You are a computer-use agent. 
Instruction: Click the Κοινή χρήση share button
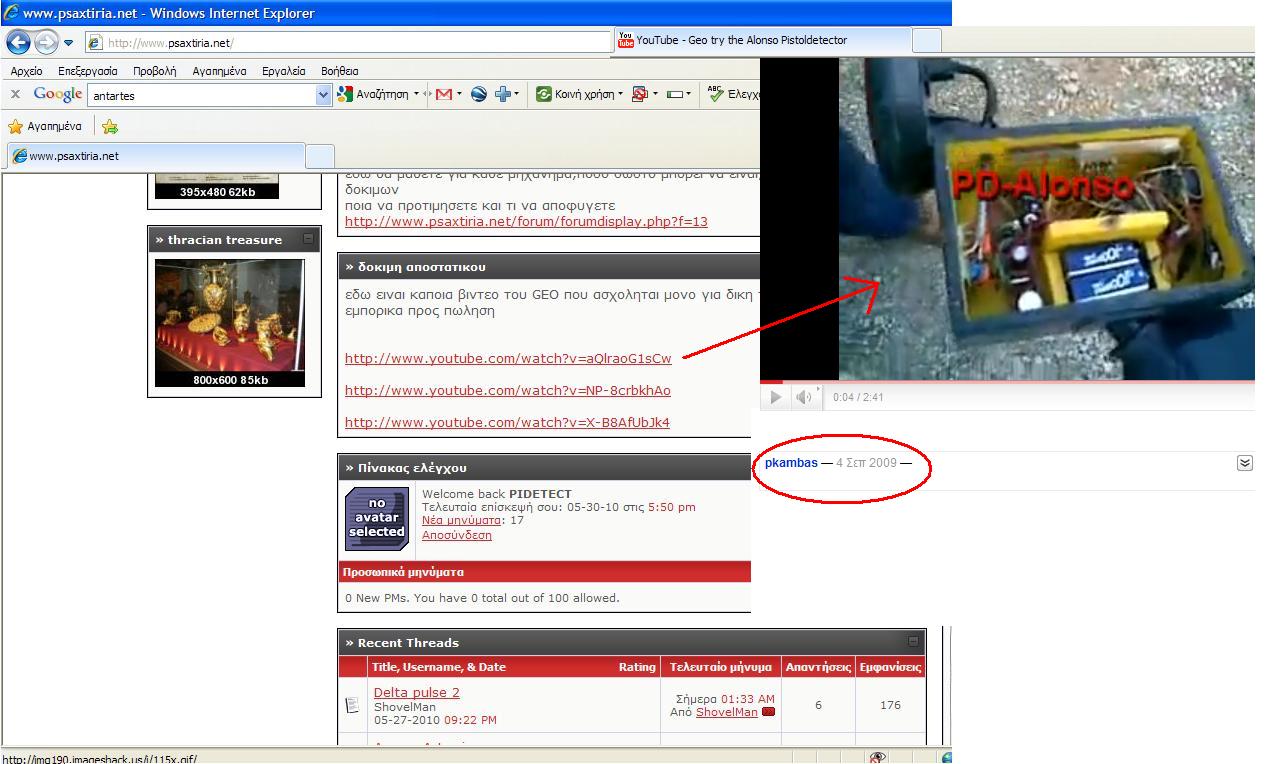coord(574,94)
